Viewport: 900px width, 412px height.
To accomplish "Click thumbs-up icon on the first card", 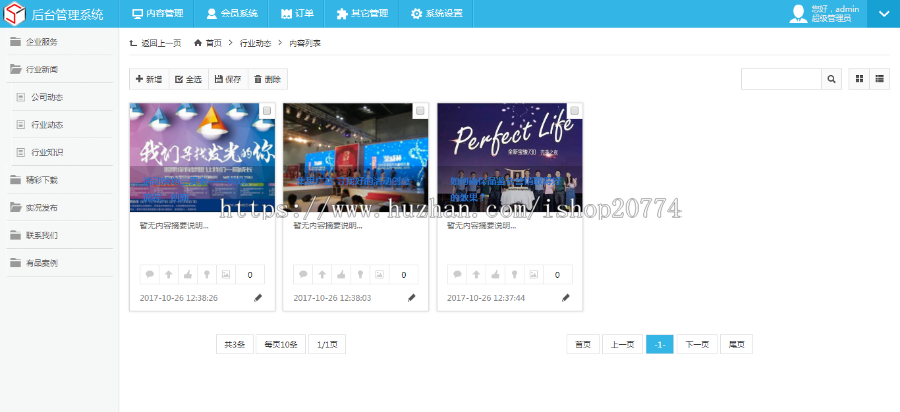I will tap(187, 274).
